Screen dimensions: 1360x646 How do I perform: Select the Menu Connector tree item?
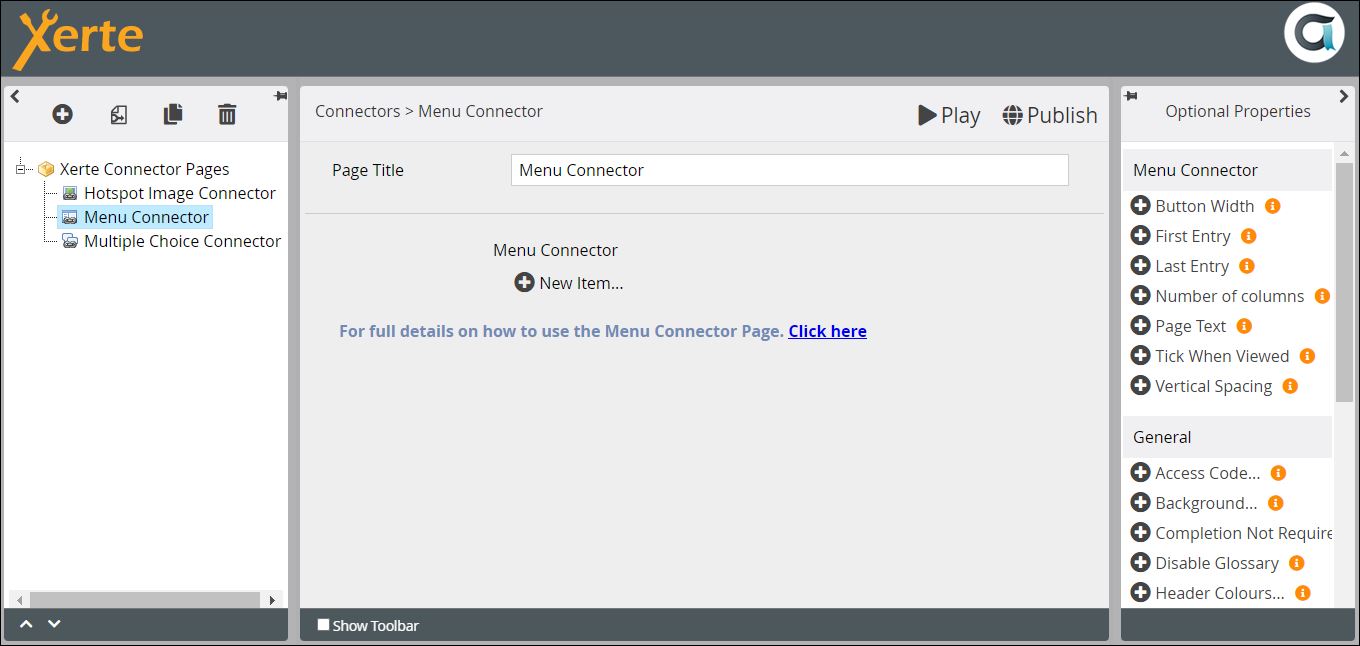[146, 217]
